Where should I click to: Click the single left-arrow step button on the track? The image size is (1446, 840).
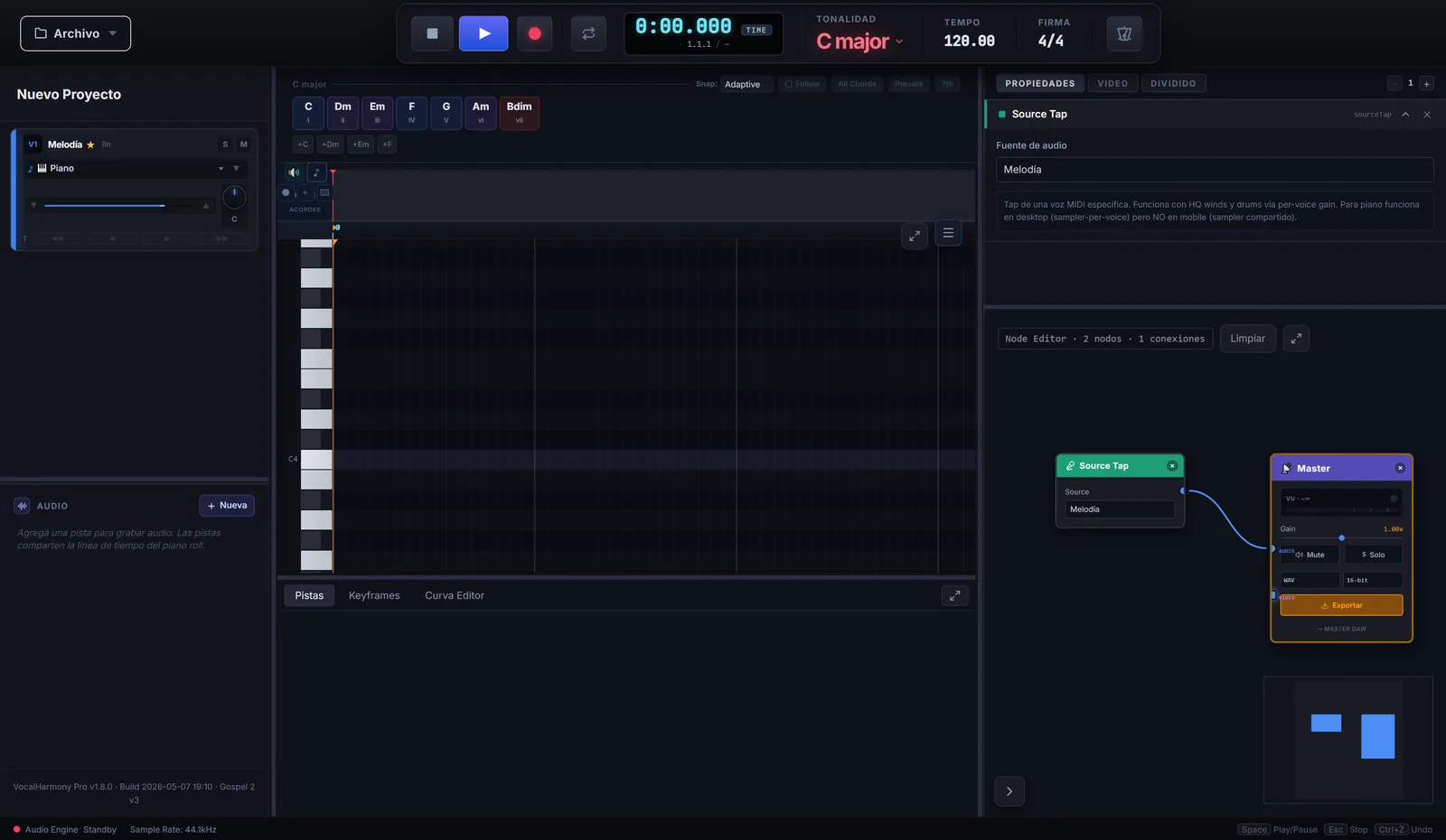(x=113, y=238)
